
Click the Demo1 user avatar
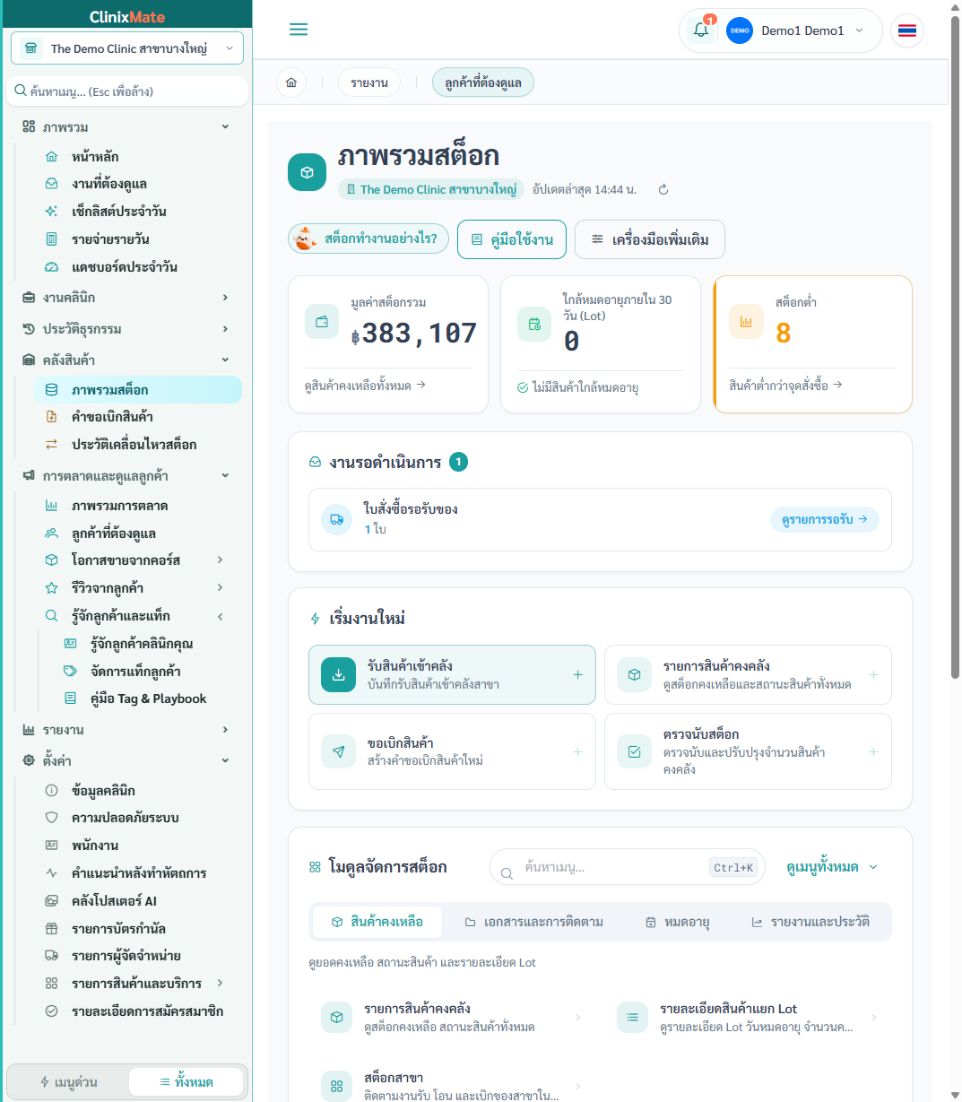pyautogui.click(x=739, y=31)
